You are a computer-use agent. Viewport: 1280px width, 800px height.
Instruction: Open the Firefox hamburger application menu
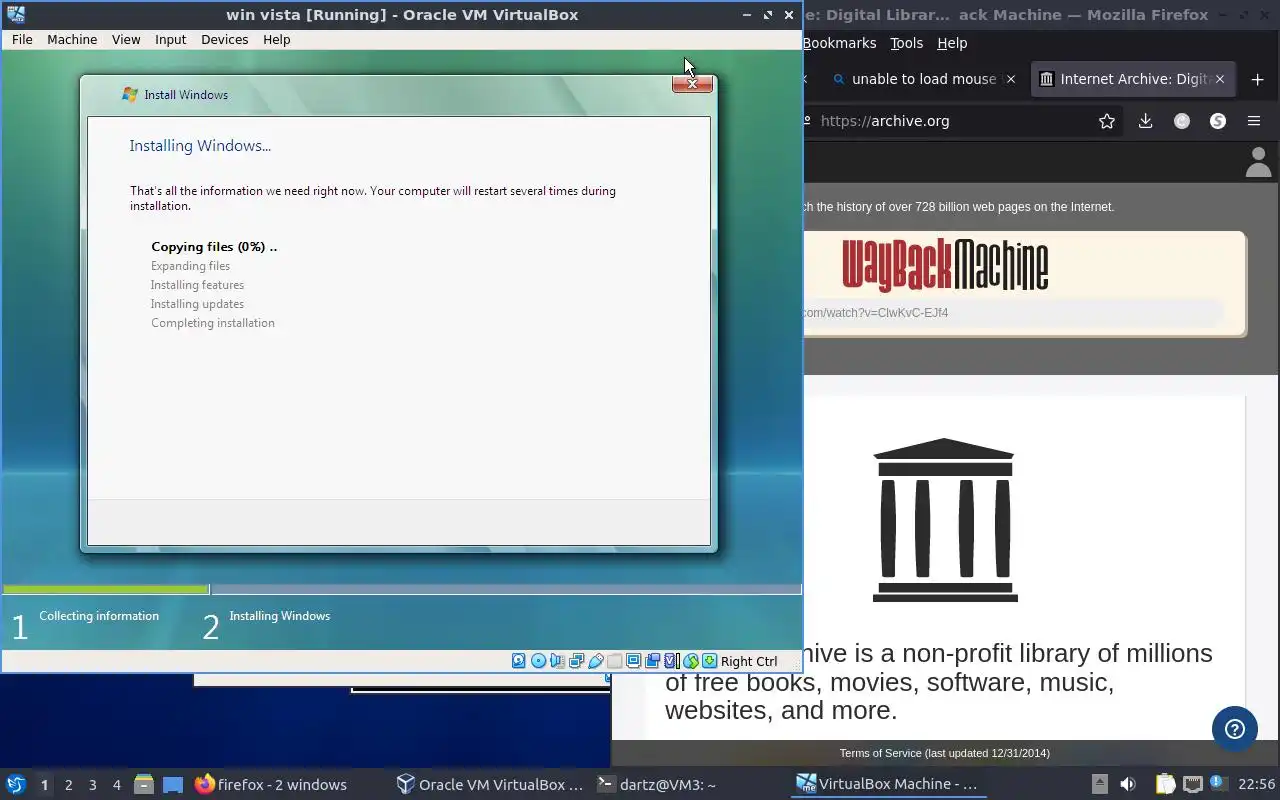1254,121
